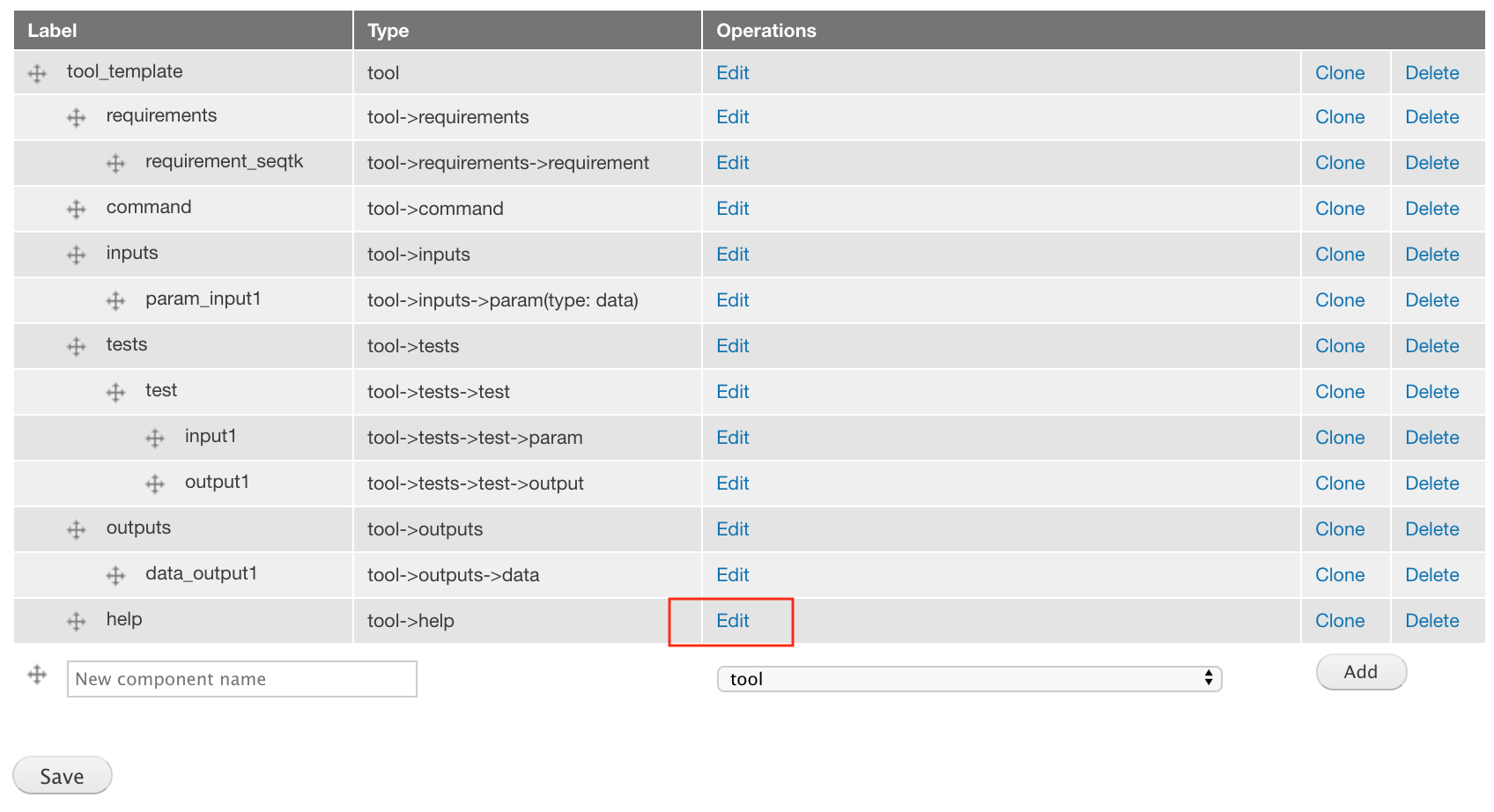
Task: Delete the inputs component
Action: 1432,255
